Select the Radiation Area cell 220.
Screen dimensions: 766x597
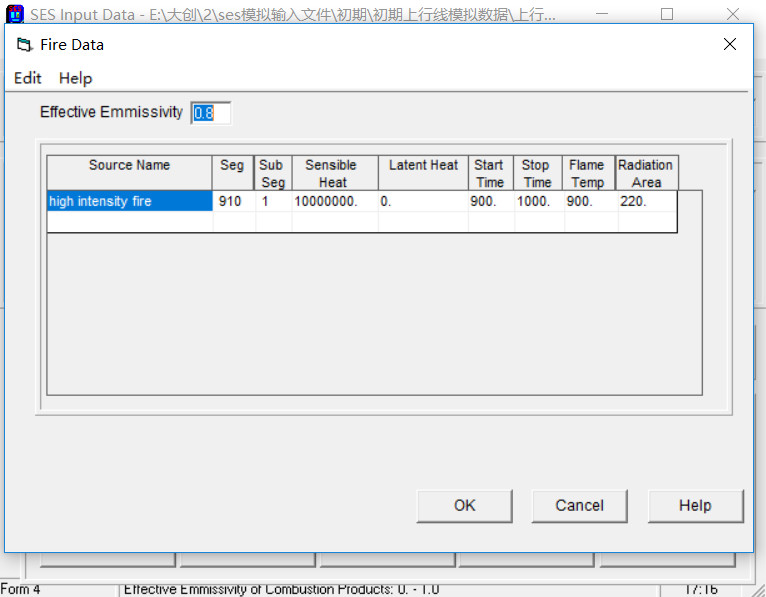[647, 201]
